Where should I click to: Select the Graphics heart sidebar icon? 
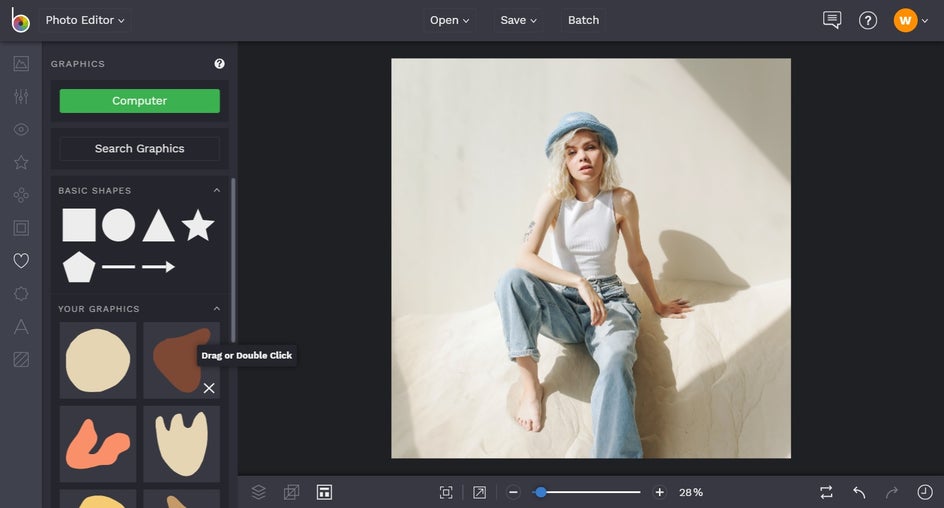(21, 261)
